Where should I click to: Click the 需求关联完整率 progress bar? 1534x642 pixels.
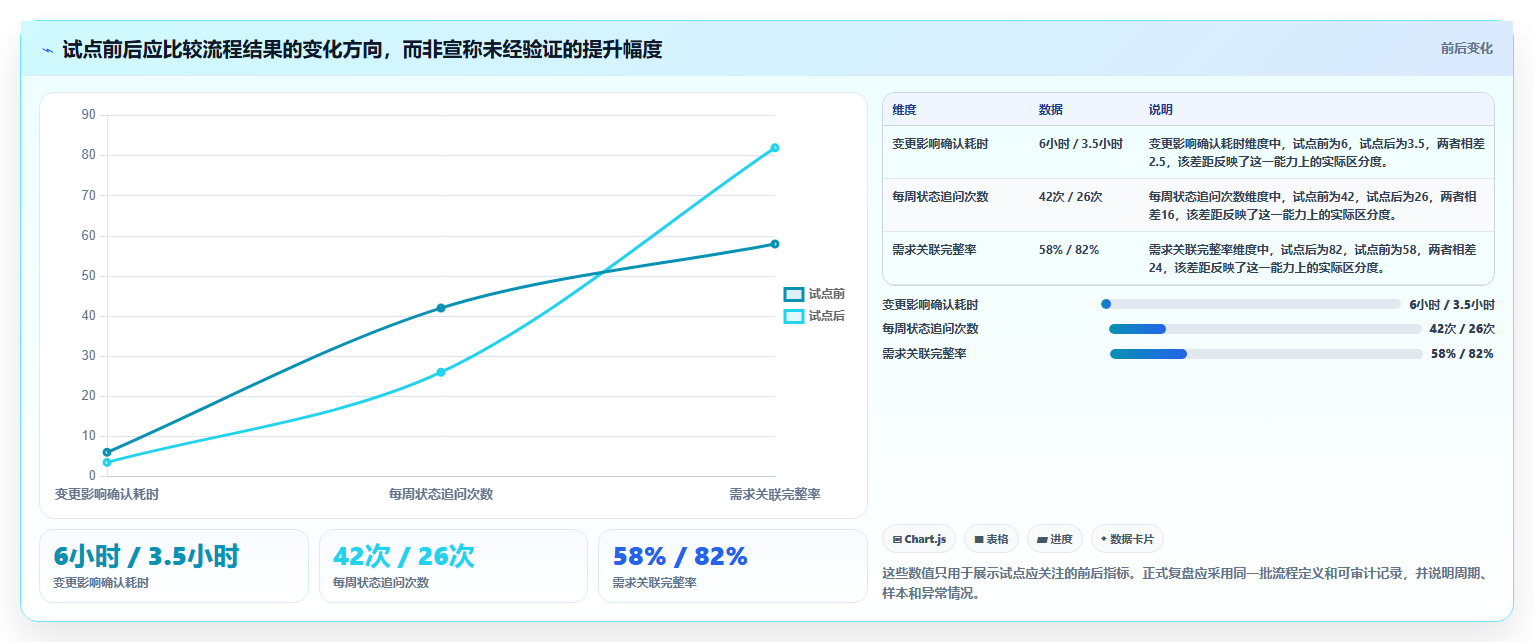click(x=1266, y=354)
